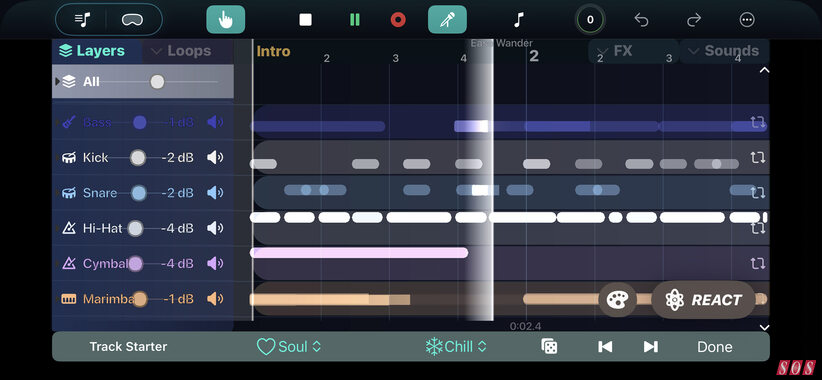Screen dimensions: 822x380
Task: Open the FX tab
Action: click(633, 51)
